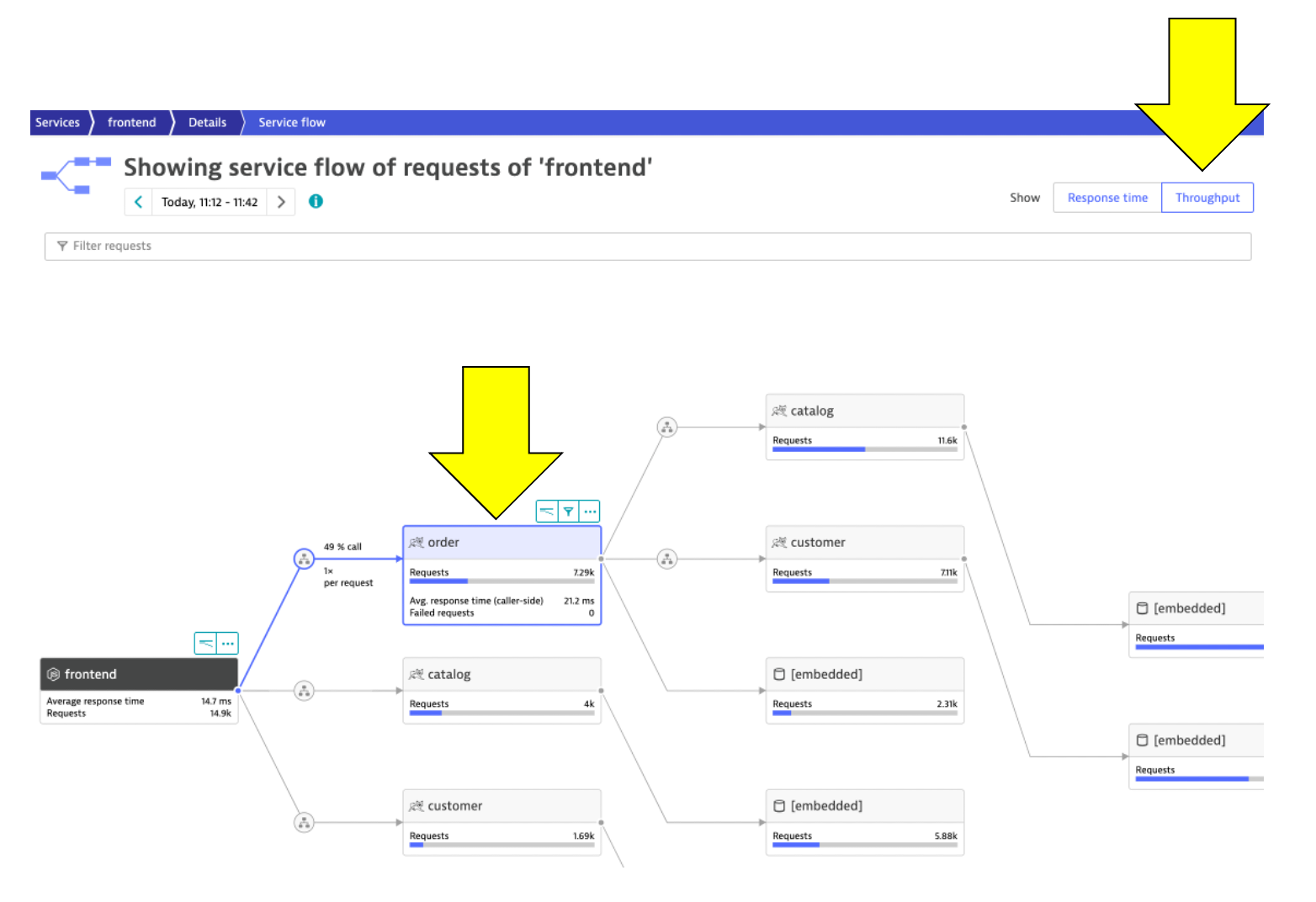Click the cluster circle icon before order node

(304, 559)
